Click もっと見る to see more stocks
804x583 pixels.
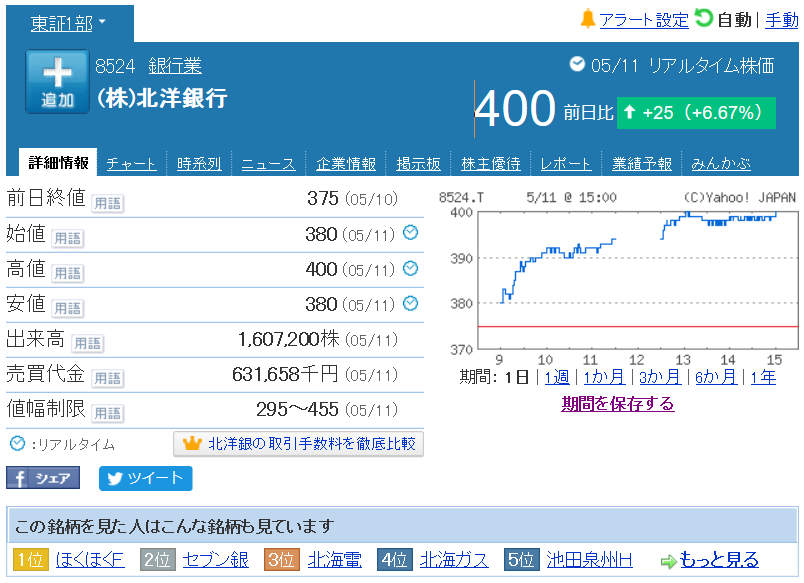(719, 559)
